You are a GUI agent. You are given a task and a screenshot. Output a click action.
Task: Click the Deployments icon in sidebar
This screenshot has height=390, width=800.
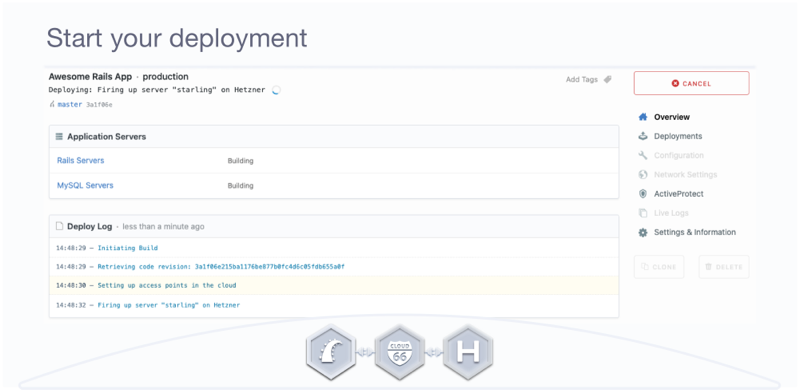(643, 136)
